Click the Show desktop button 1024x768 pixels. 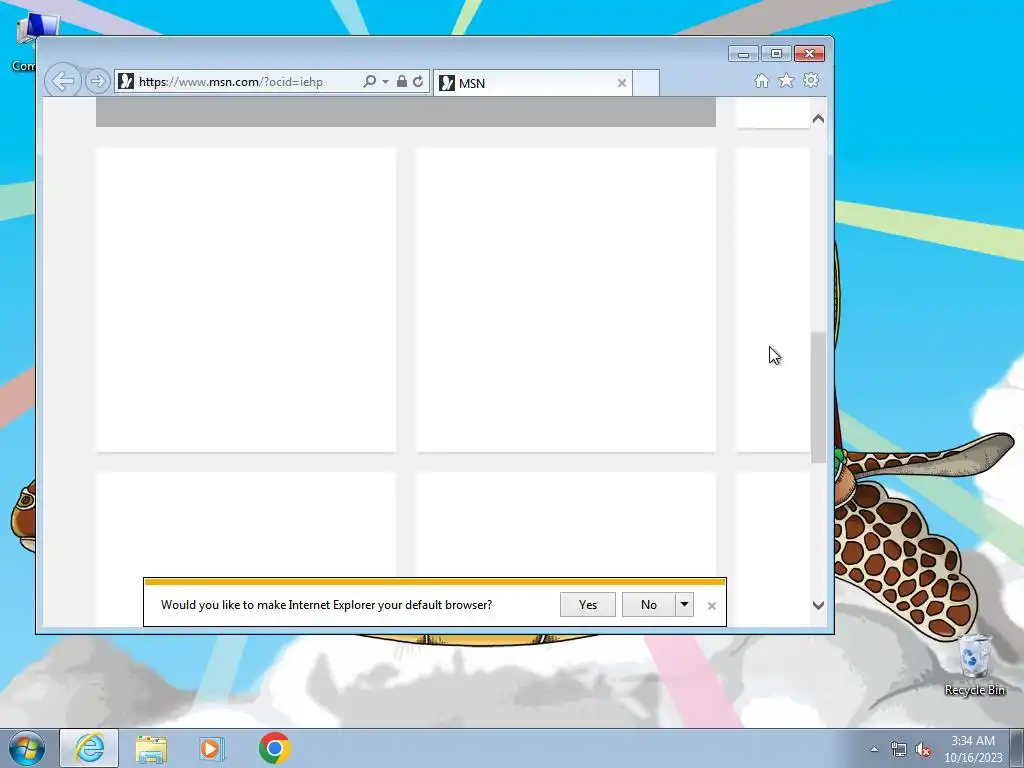[1017, 748]
